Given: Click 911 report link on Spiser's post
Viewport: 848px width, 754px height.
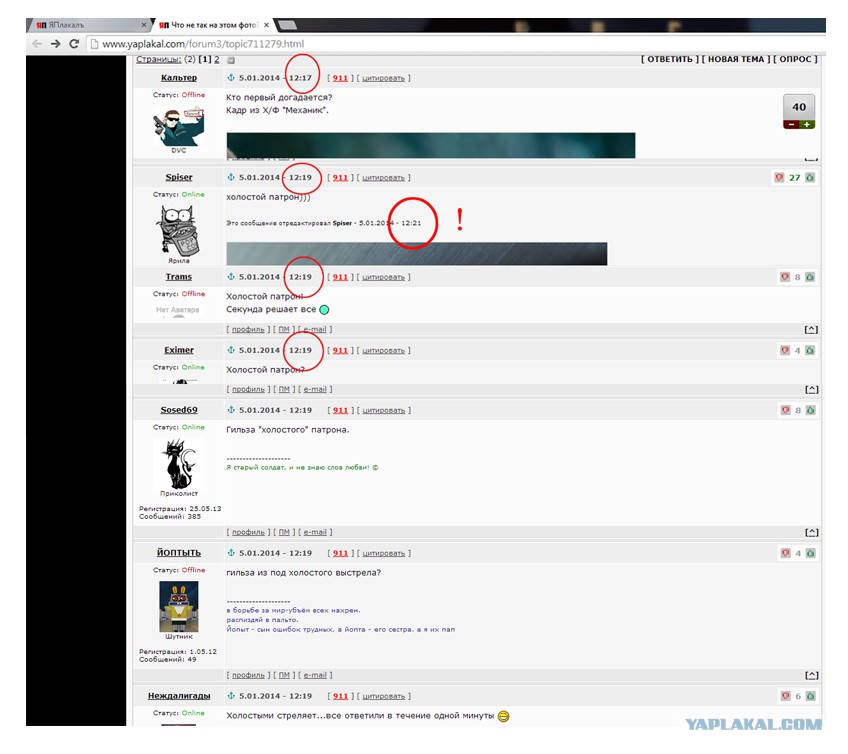Looking at the screenshot, I should click(340, 177).
